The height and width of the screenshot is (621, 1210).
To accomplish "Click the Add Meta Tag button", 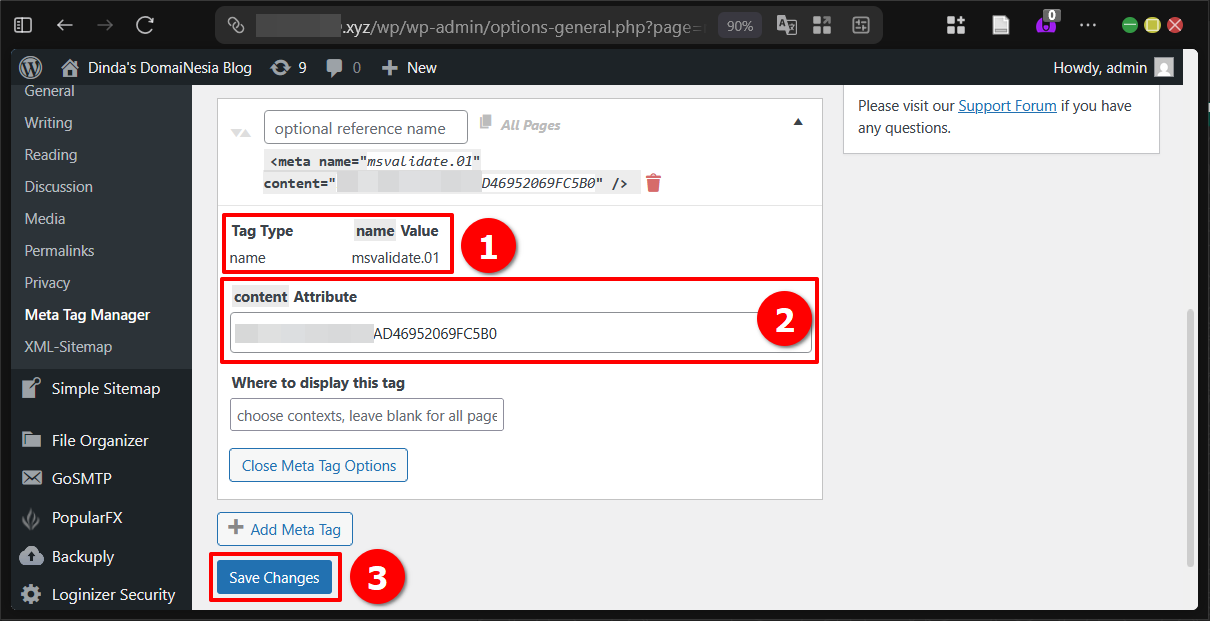I will pos(284,529).
